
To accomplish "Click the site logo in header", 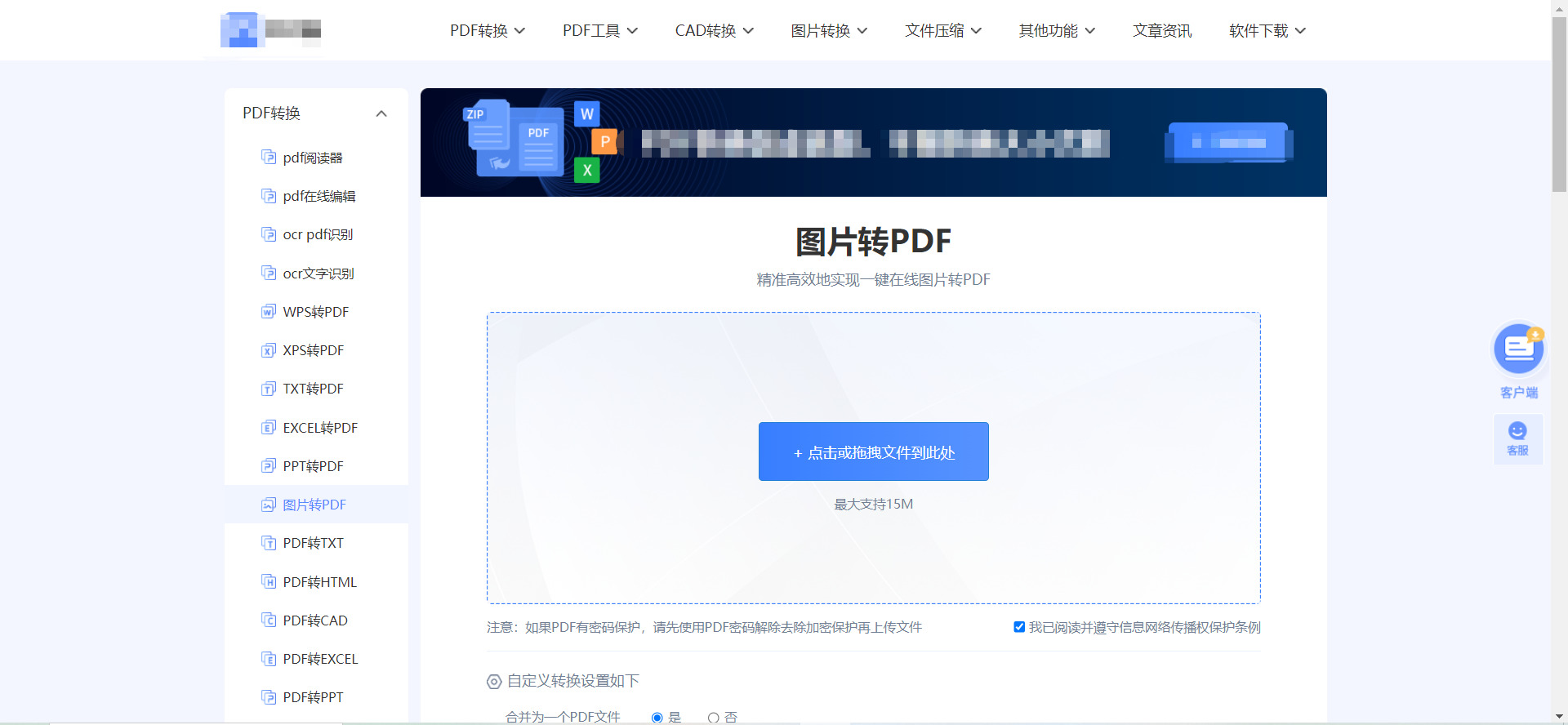I will pos(270,30).
